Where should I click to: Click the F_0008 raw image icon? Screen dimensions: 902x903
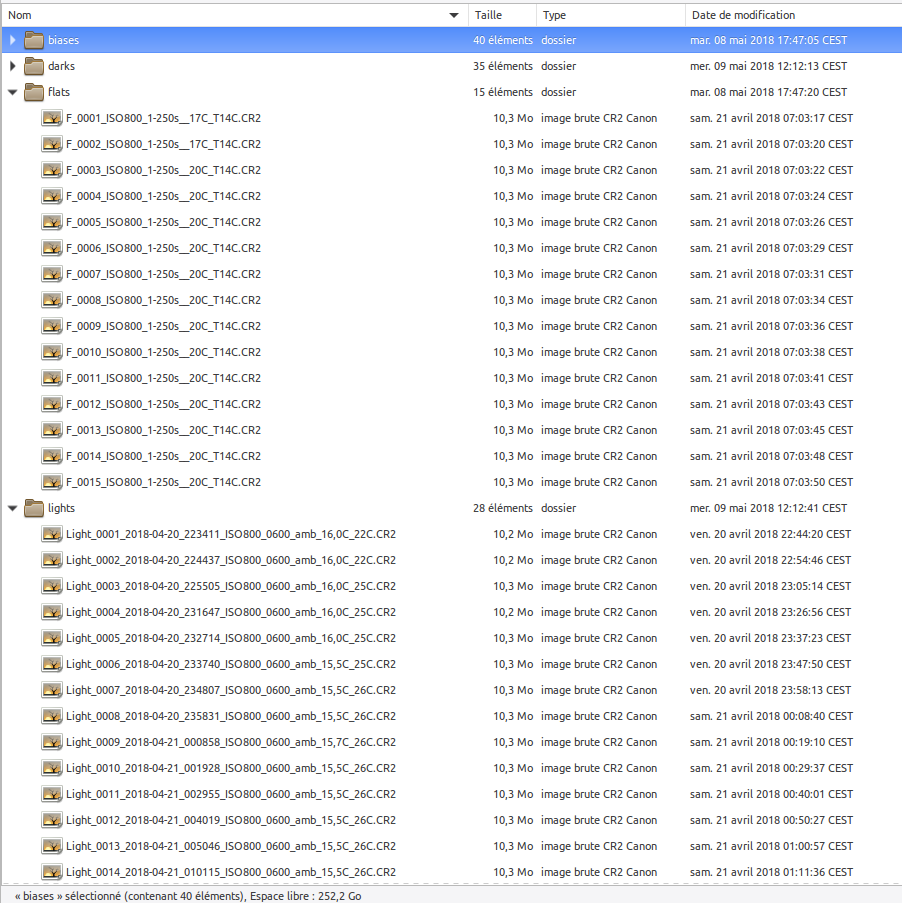coord(52,301)
